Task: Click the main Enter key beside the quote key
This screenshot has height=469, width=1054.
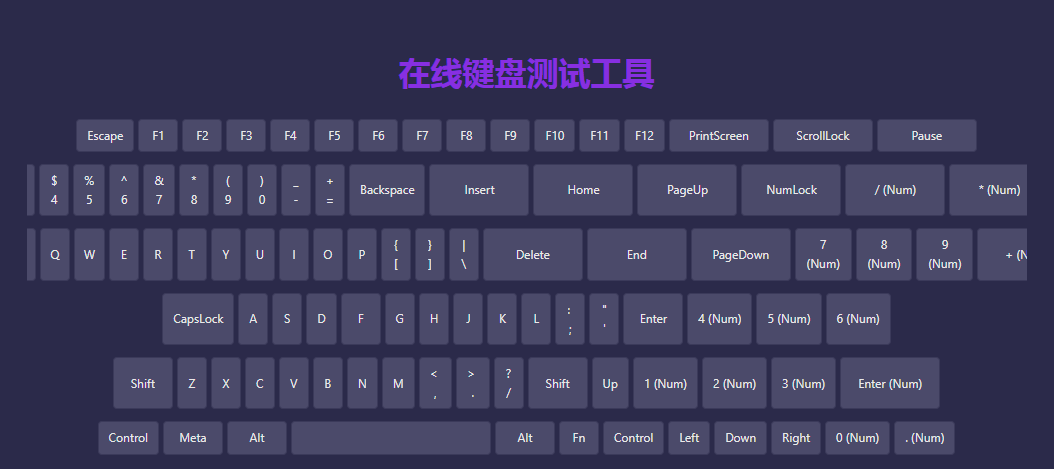Action: [x=653, y=319]
